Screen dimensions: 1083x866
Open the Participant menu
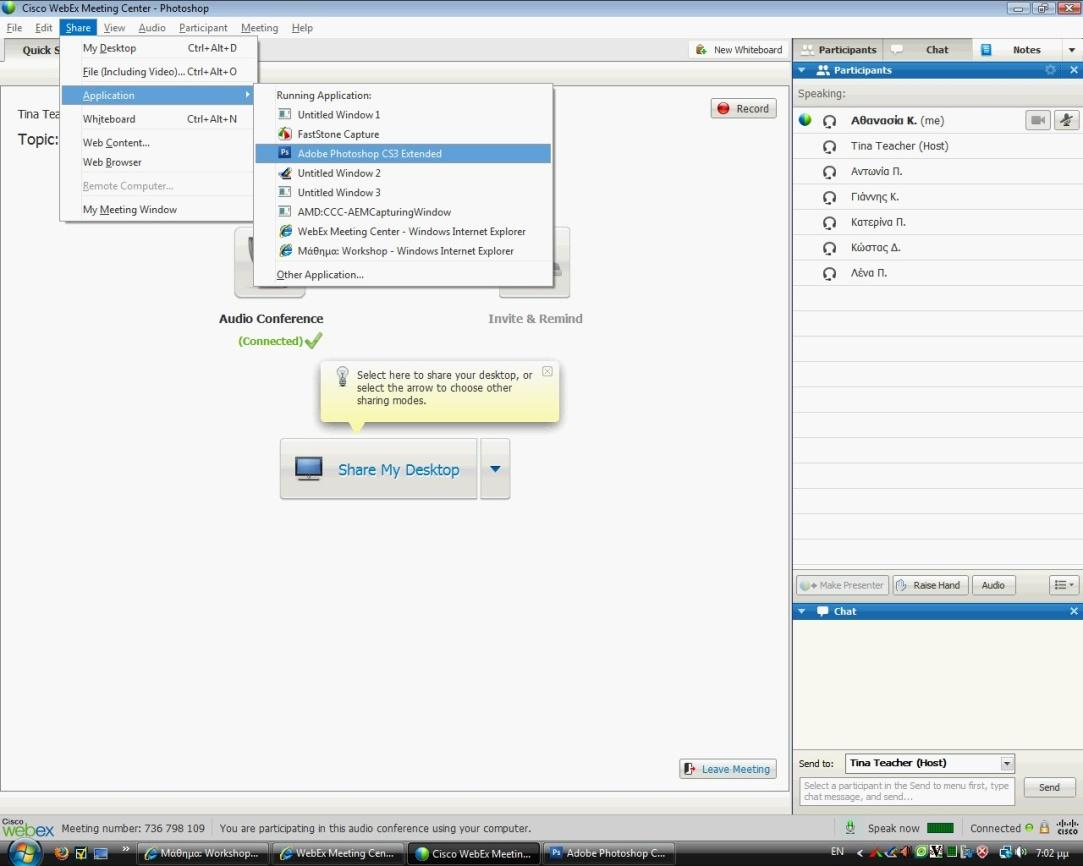point(203,28)
